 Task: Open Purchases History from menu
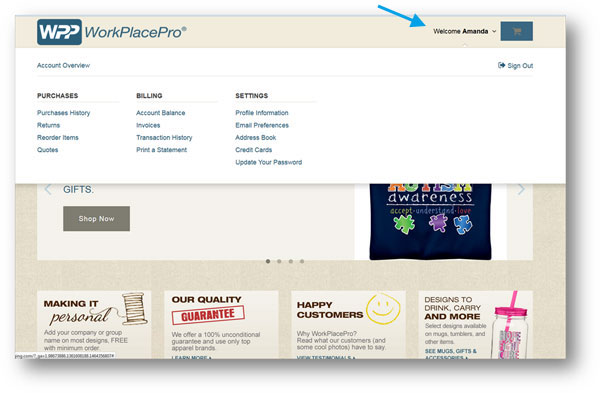pyautogui.click(x=64, y=113)
